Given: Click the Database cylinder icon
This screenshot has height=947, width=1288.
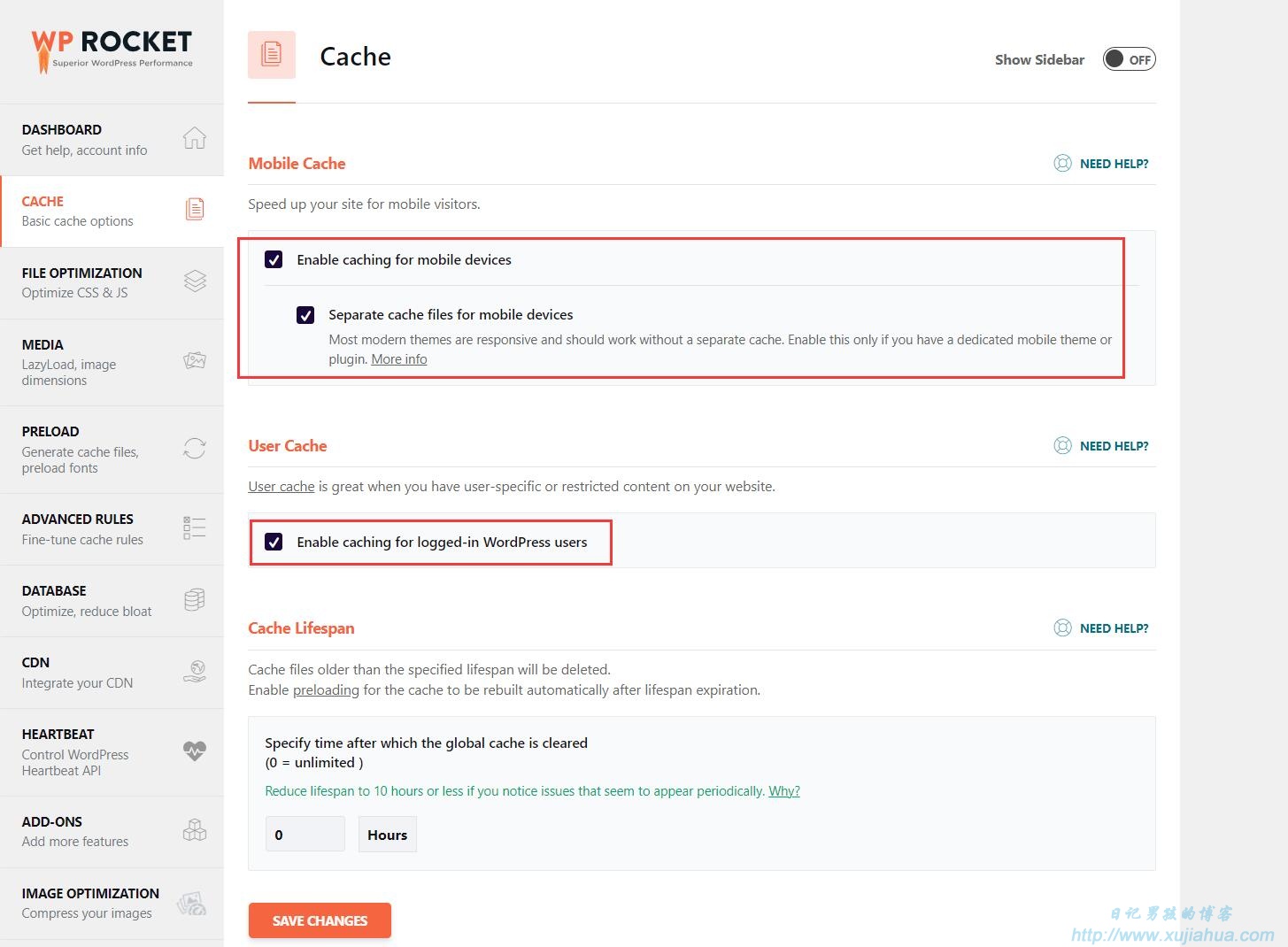Looking at the screenshot, I should (x=195, y=599).
